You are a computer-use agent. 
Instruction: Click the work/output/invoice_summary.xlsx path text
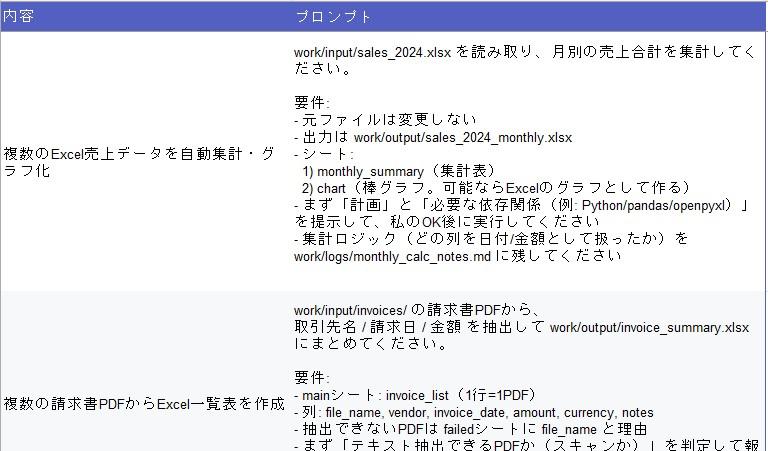tap(649, 327)
